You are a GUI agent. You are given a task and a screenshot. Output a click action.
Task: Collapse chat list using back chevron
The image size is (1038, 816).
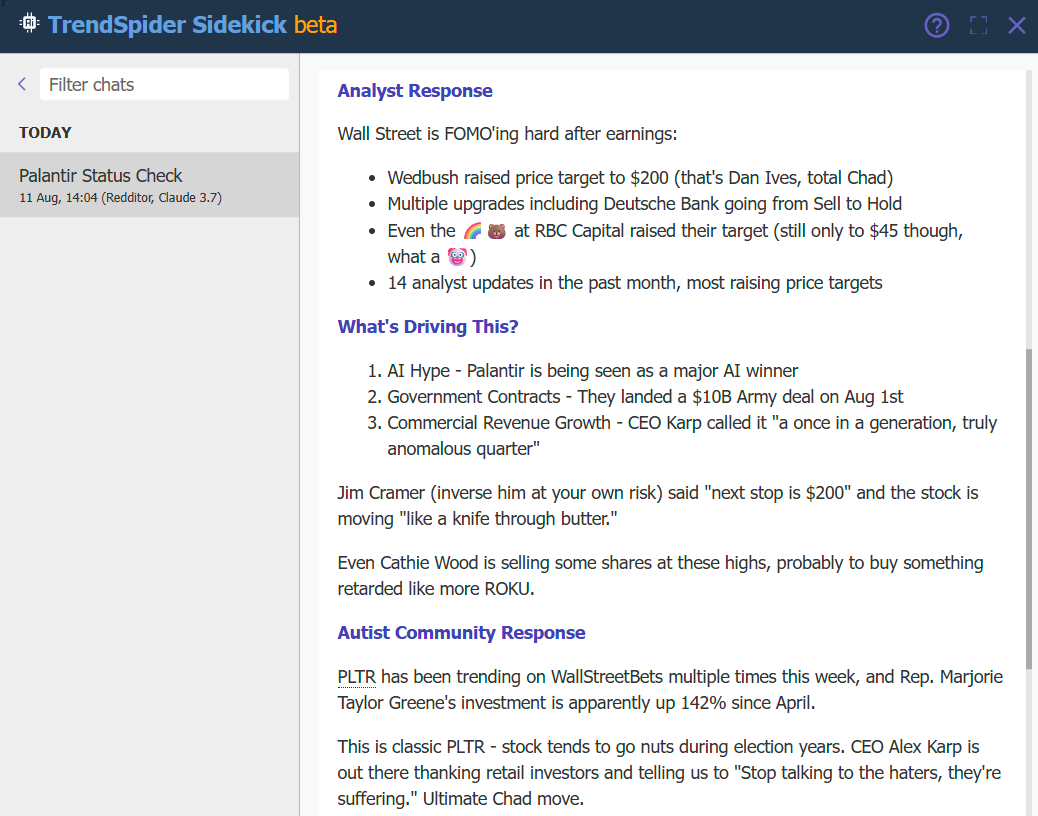[x=22, y=84]
